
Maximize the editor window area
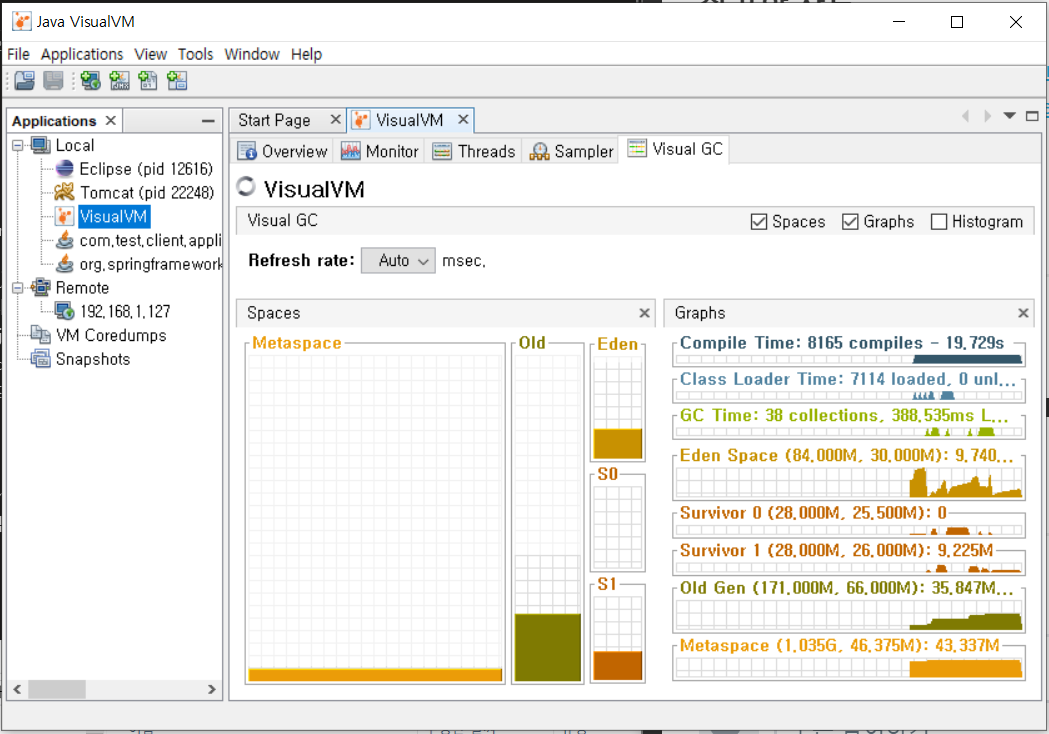coord(1032,116)
